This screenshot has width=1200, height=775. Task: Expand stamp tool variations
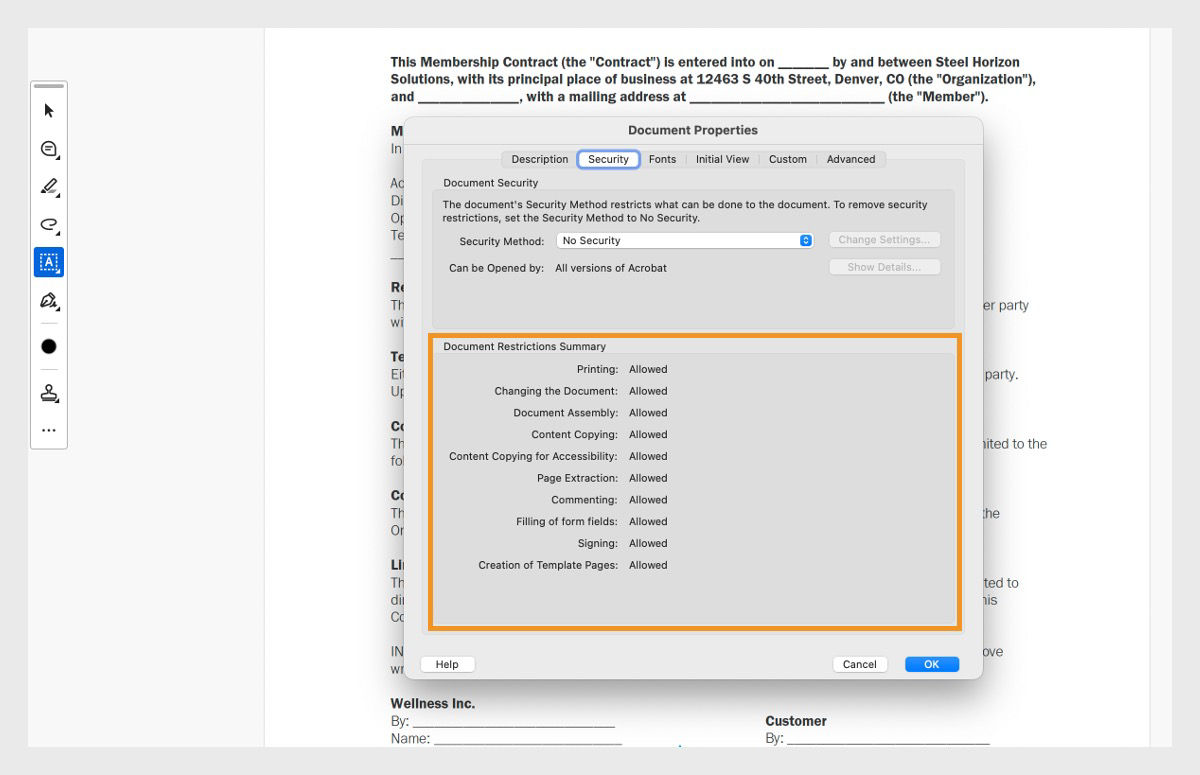pyautogui.click(x=57, y=400)
